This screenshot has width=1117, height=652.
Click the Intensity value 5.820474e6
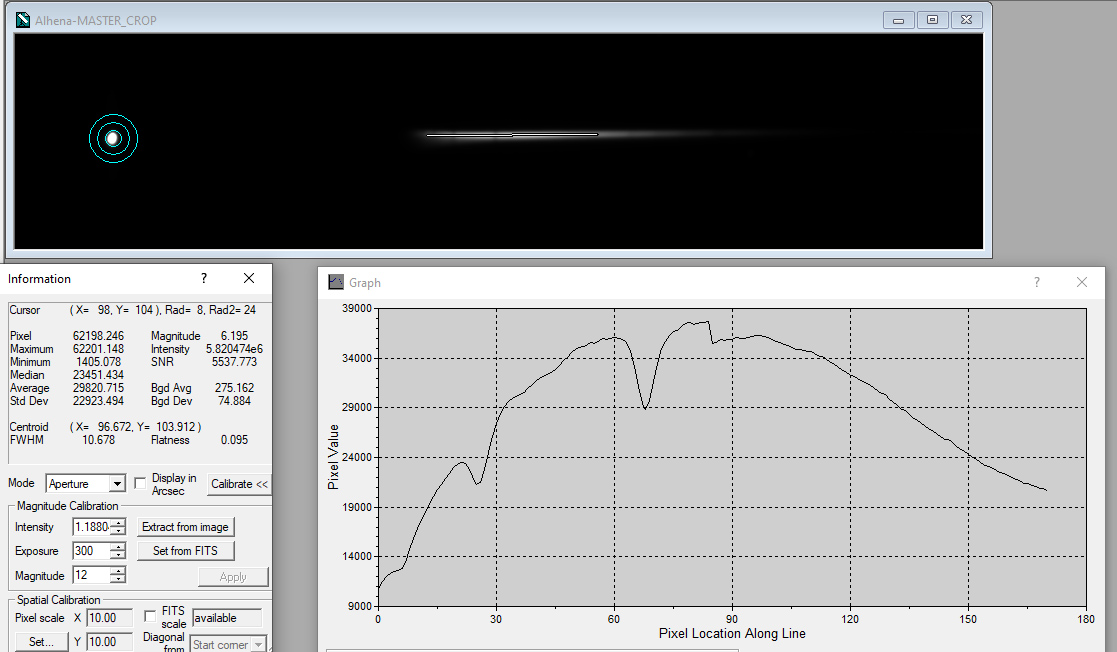coord(234,349)
